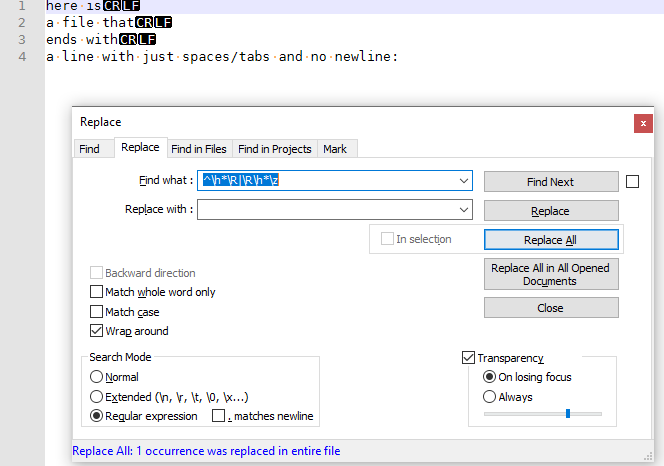Image resolution: width=664 pixels, height=466 pixels.
Task: Expand the Find what history dropdown
Action: pyautogui.click(x=464, y=181)
